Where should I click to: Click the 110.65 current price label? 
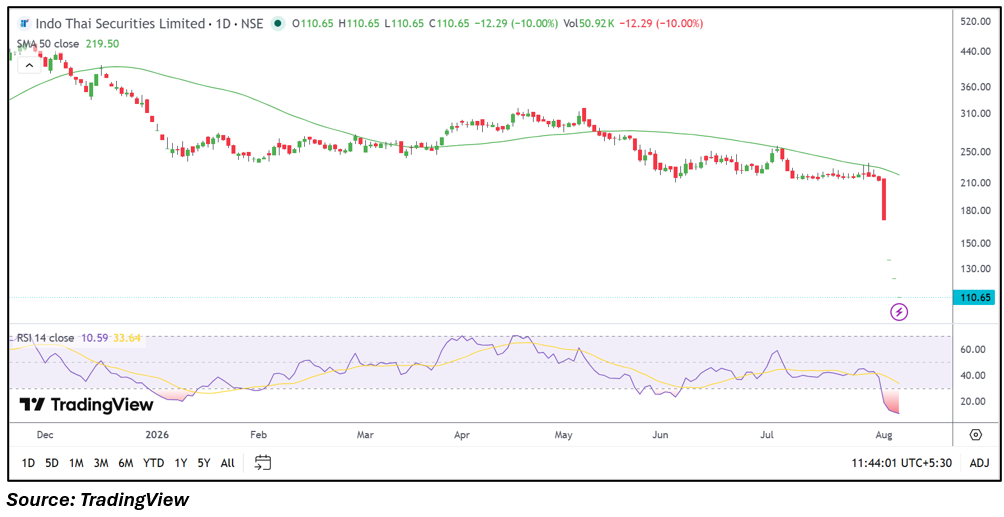click(x=975, y=297)
